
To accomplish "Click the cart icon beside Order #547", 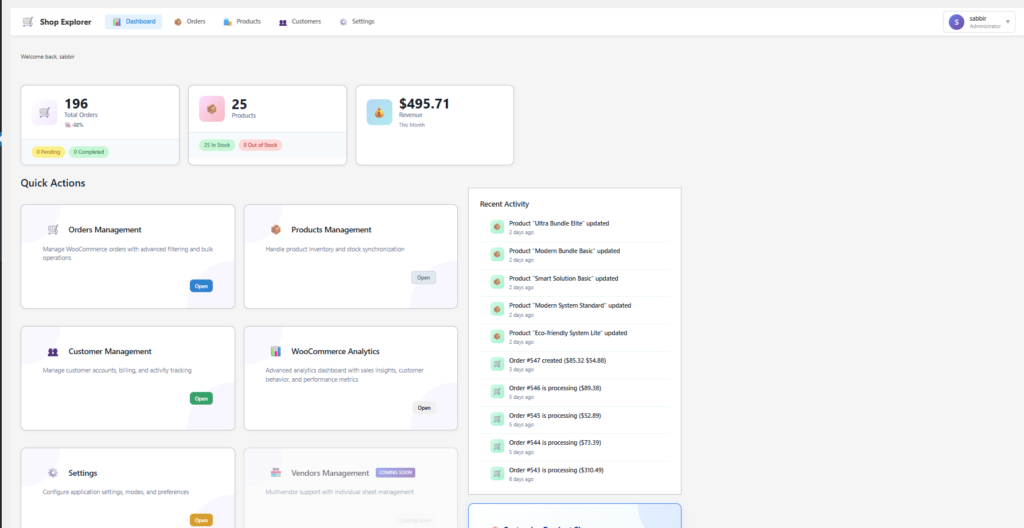I will (x=497, y=364).
